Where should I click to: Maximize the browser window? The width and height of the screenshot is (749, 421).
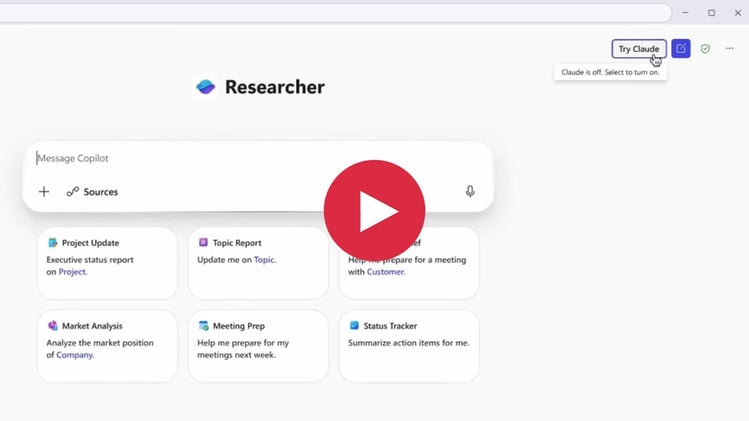[711, 13]
